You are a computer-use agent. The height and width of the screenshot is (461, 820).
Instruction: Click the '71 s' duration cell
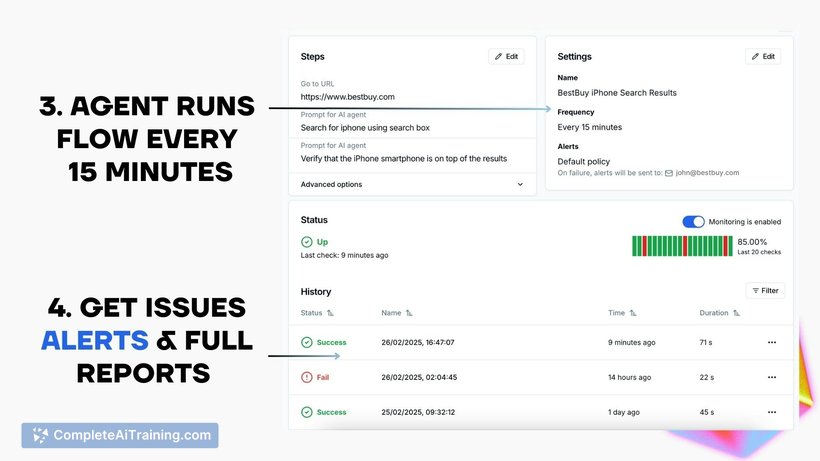705,342
